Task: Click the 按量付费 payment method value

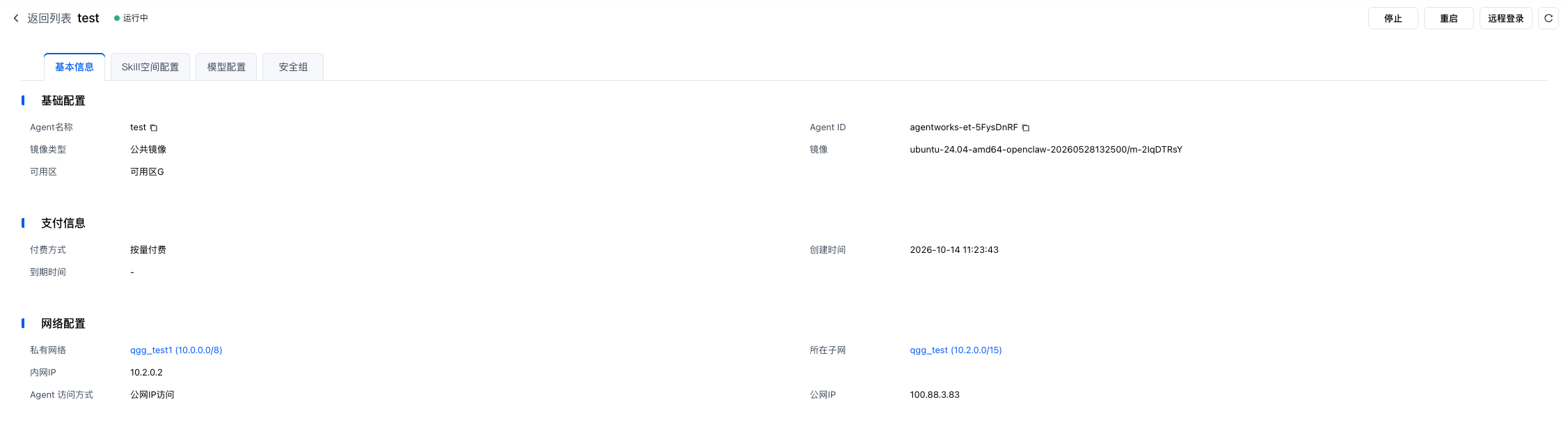Action: 148,250
